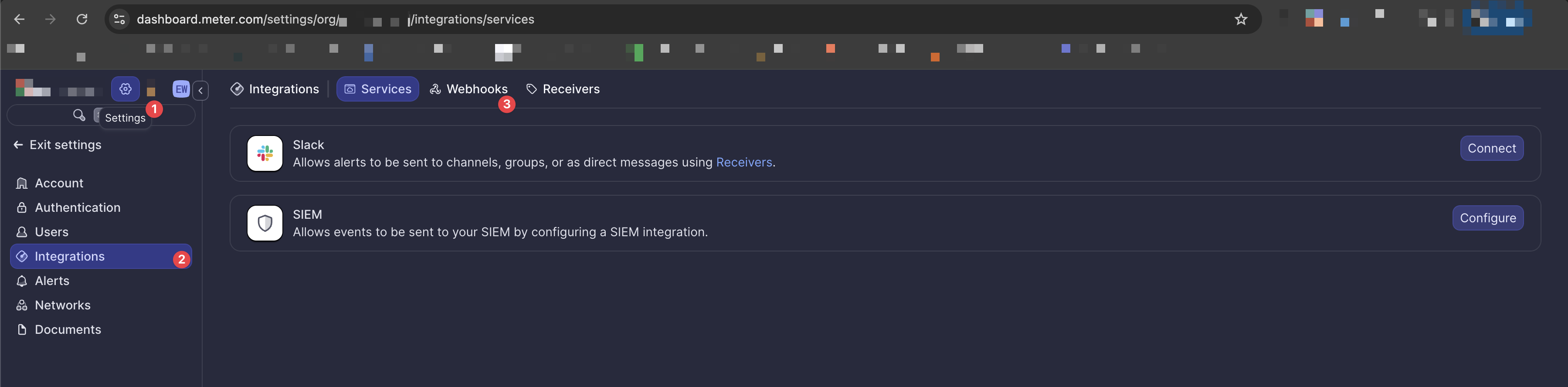Switch to the Receivers tab

click(x=563, y=89)
